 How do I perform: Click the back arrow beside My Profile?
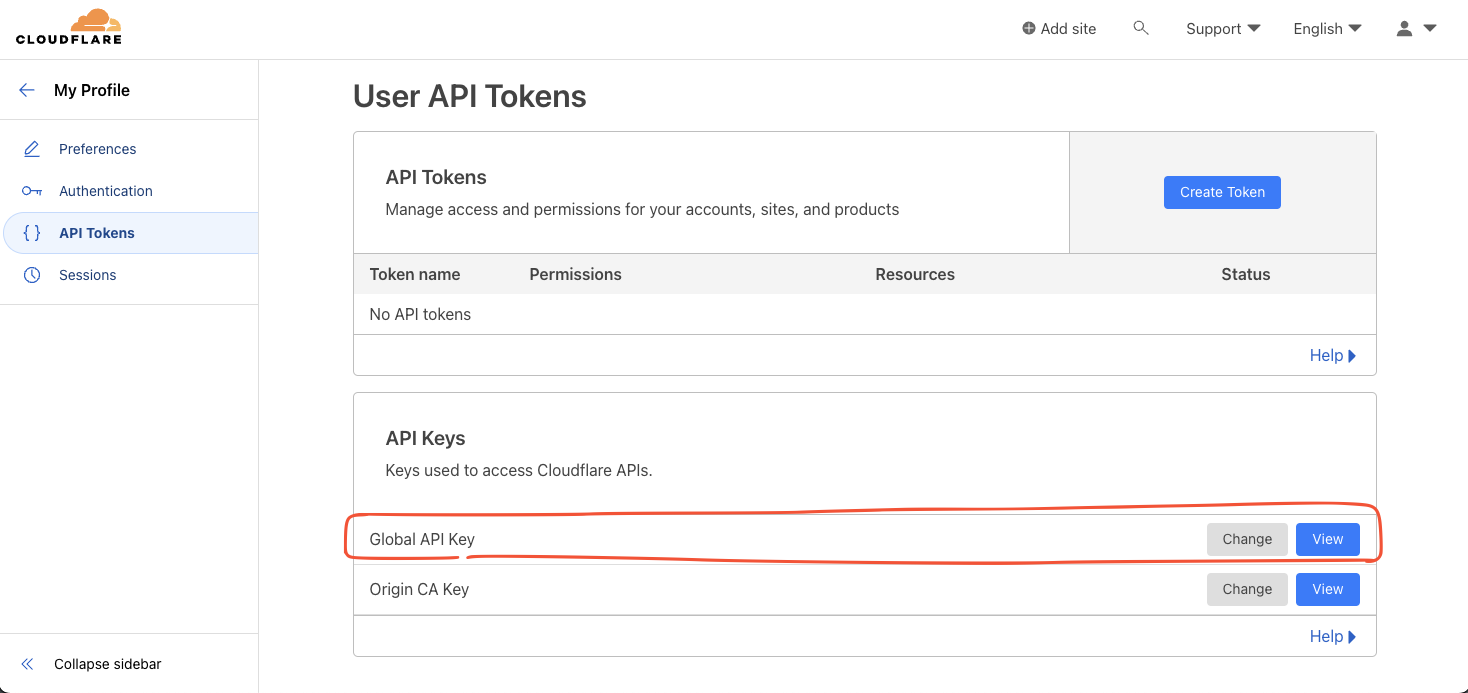click(x=27, y=90)
